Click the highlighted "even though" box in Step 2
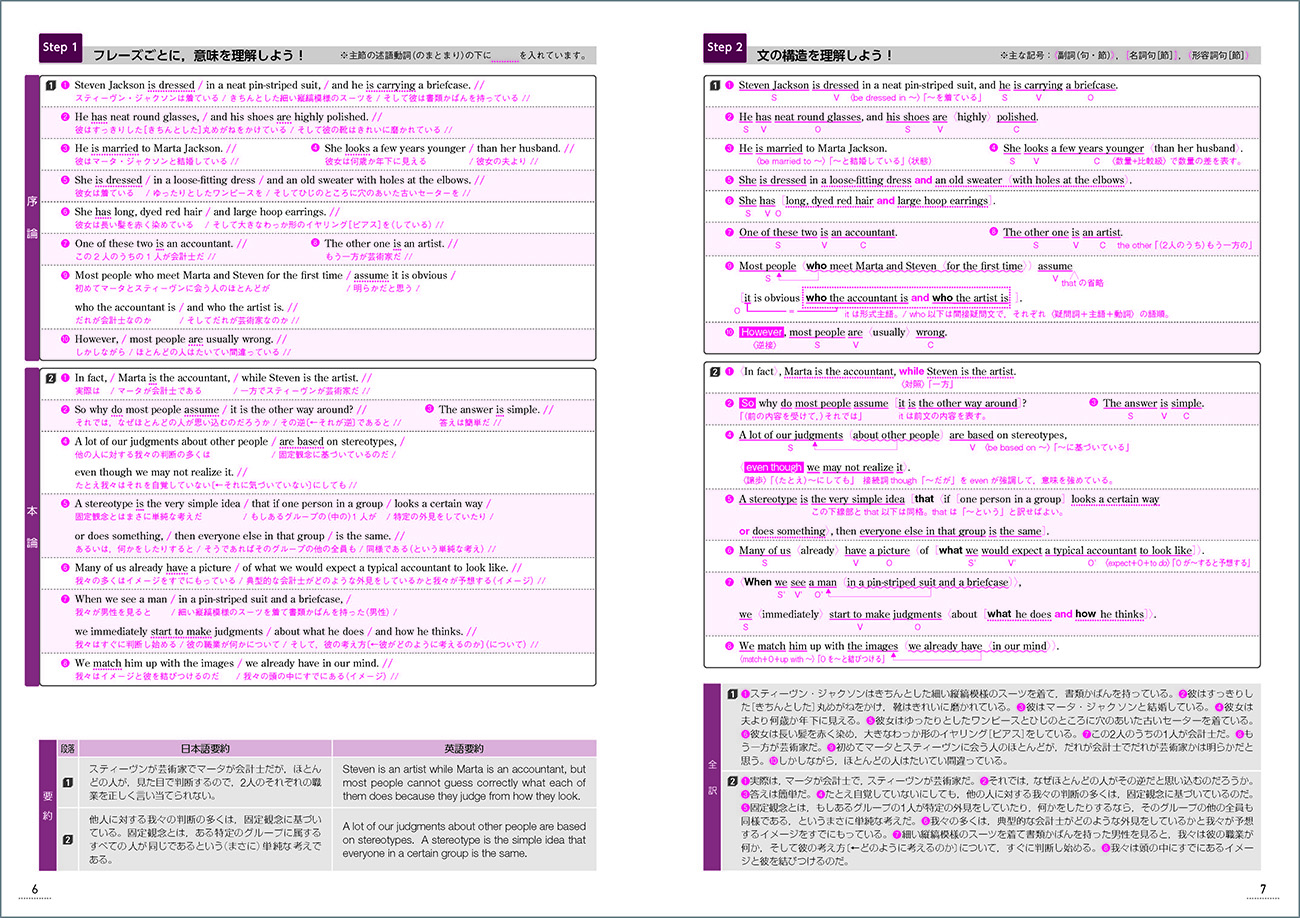Viewport: 1300px width, 918px height. (x=773, y=467)
